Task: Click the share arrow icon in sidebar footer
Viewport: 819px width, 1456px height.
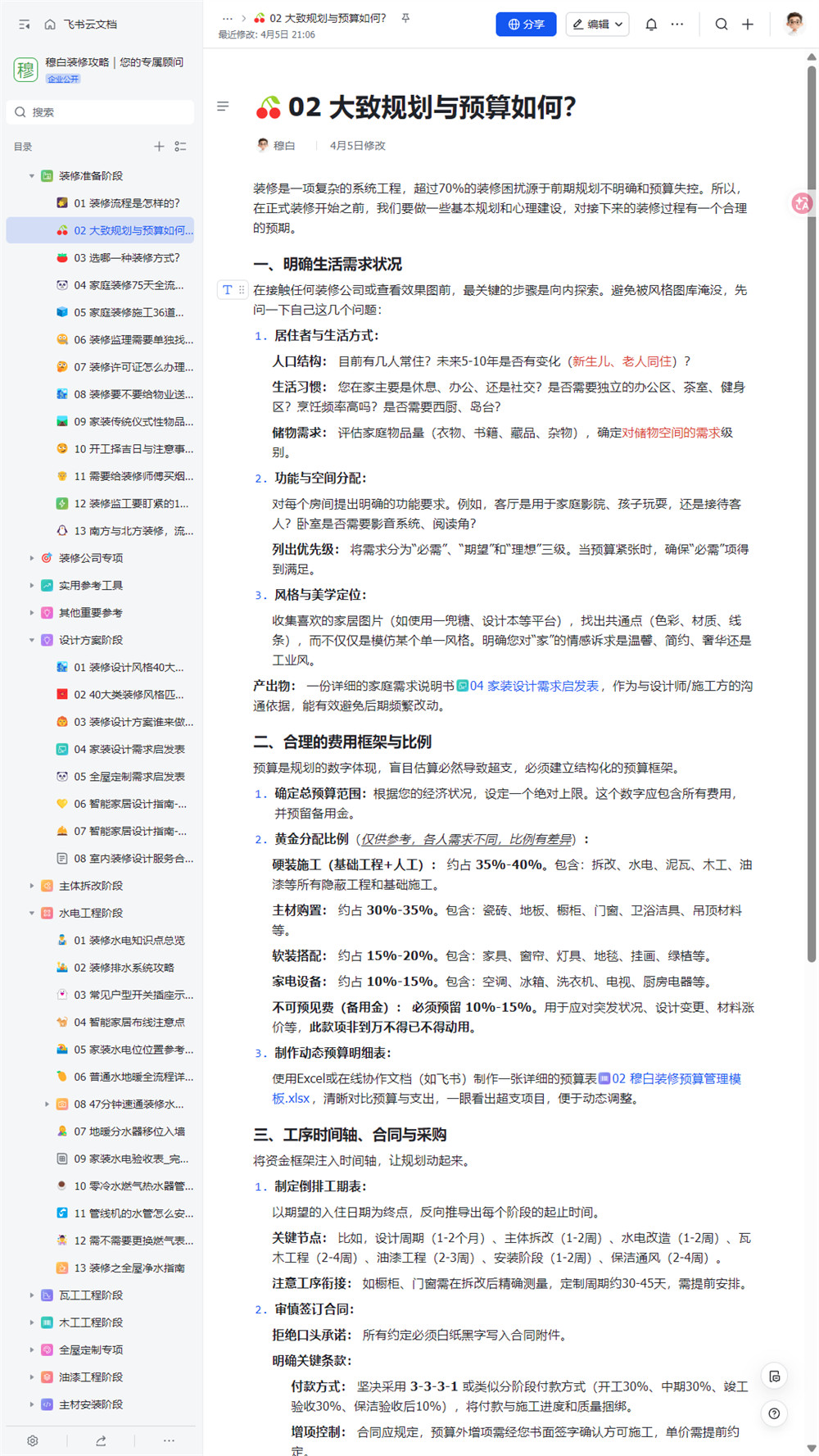Action: click(101, 1440)
